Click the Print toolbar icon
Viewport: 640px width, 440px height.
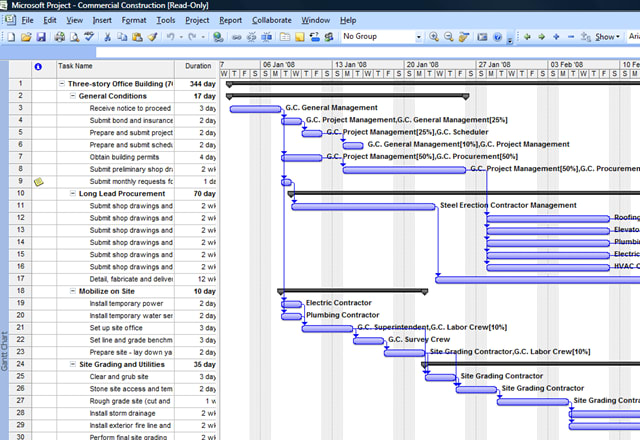point(60,37)
